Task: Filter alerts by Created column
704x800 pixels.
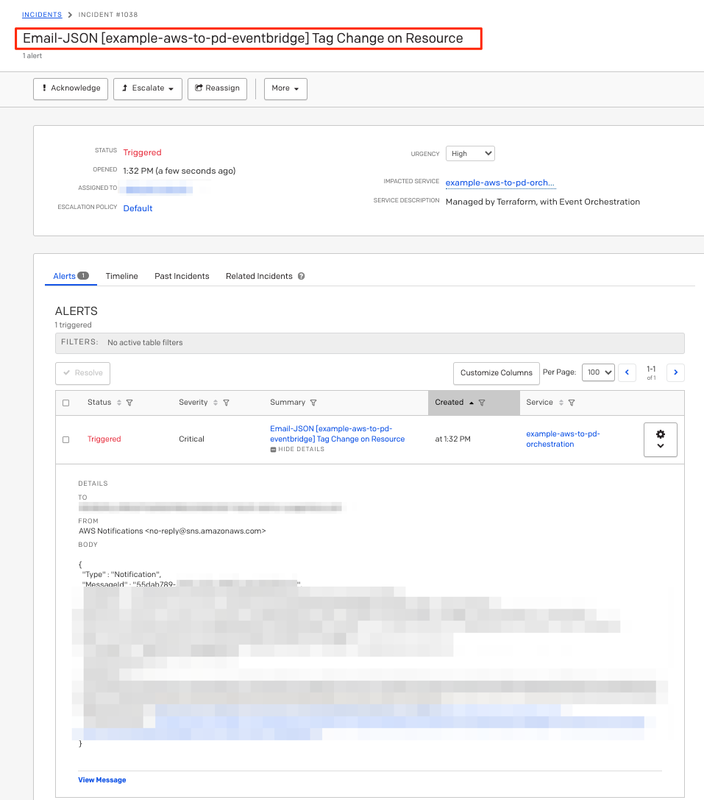Action: coord(482,403)
